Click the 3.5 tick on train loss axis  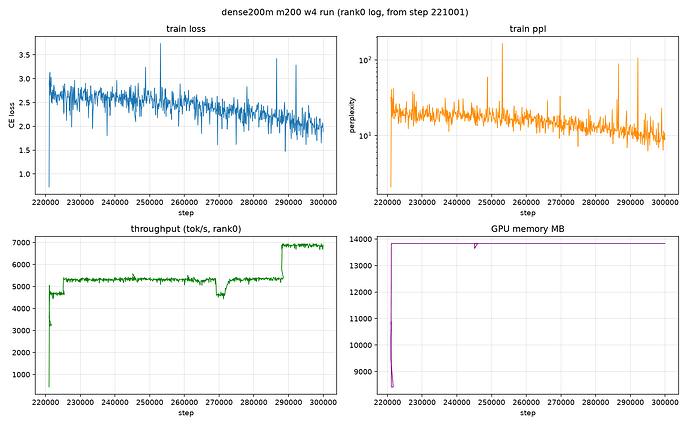24,55
